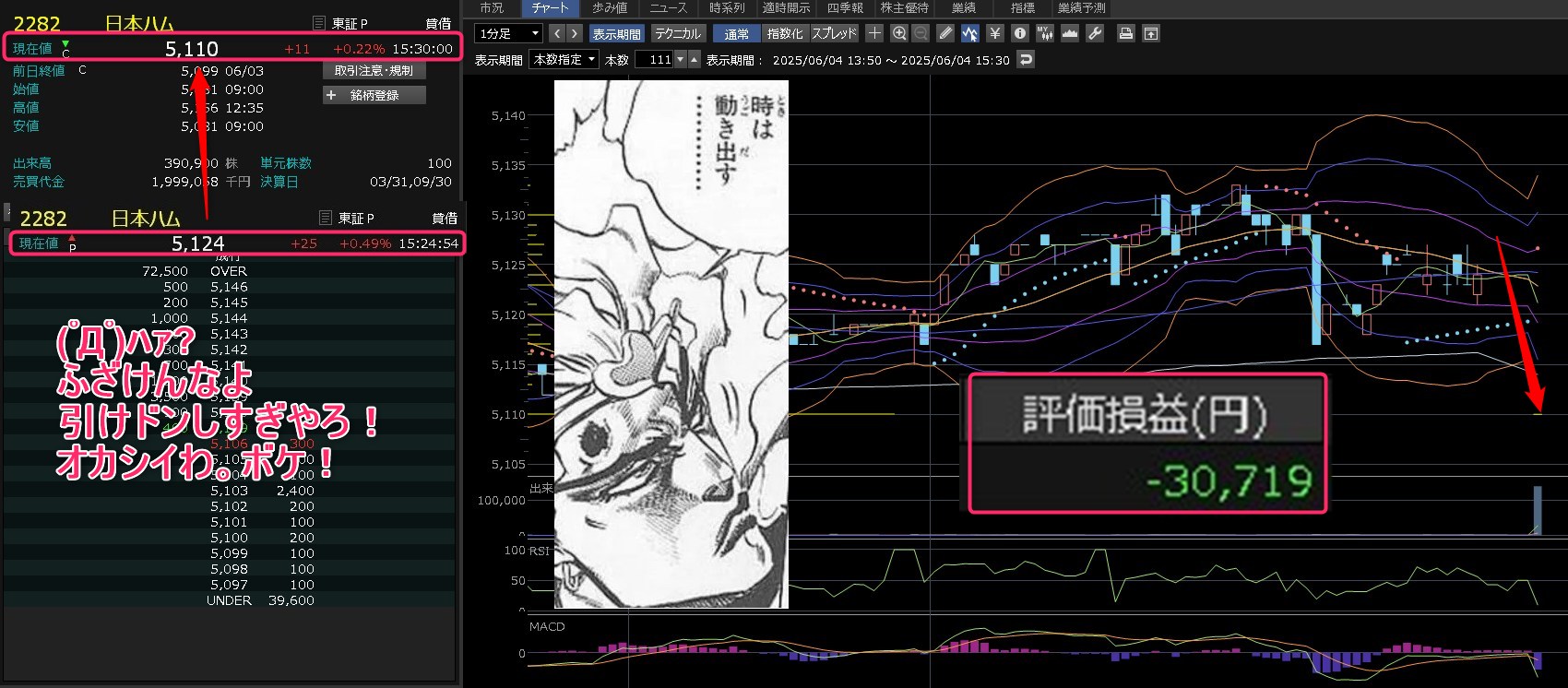Screen dimensions: 1568x688
Task: Zoom out on the chart
Action: [x=921, y=33]
